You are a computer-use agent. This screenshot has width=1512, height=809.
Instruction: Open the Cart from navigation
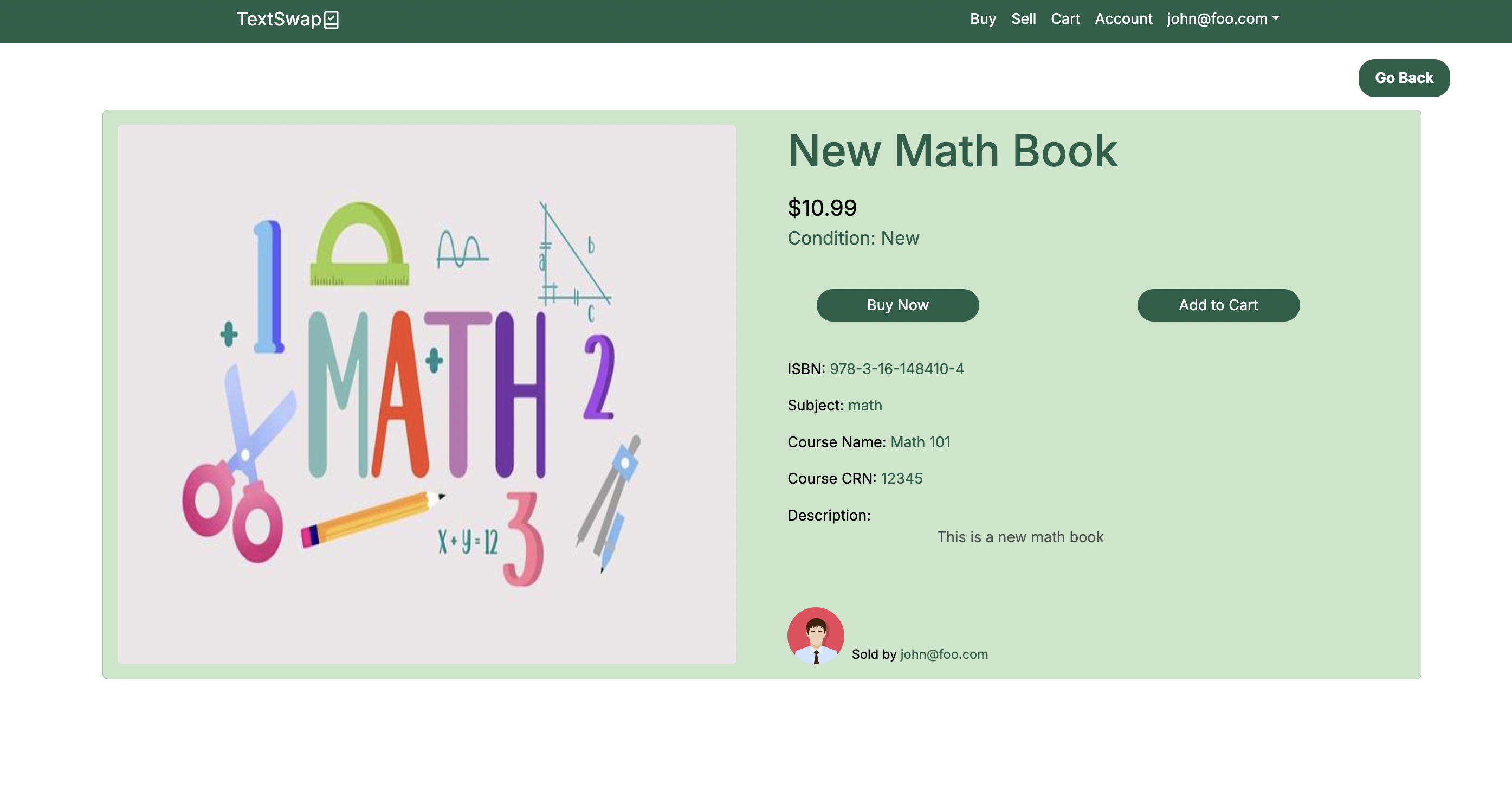tap(1065, 19)
